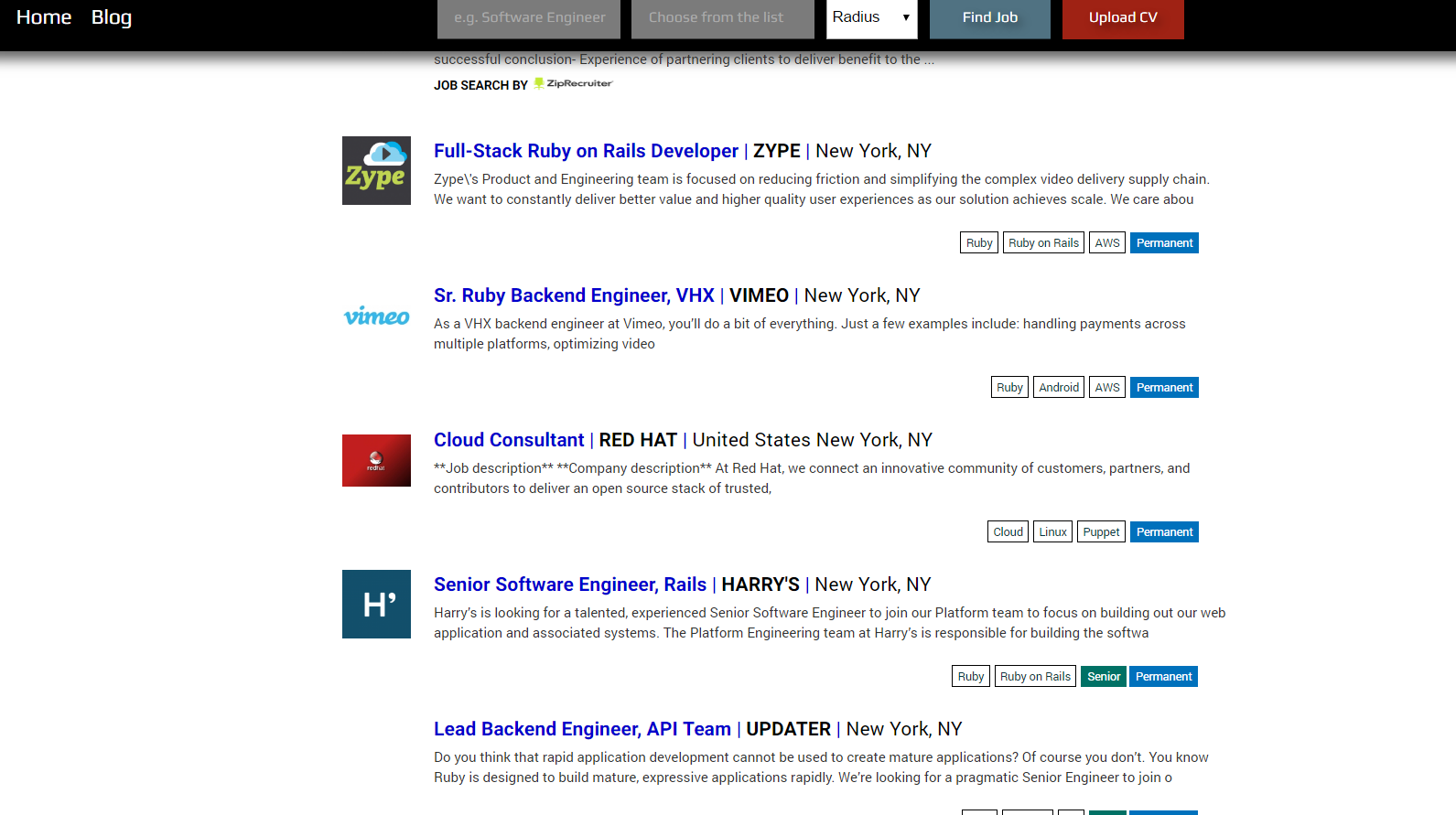This screenshot has width=1456, height=815.
Task: Click the AWS tag on the Vimeo listing
Action: 1107,387
